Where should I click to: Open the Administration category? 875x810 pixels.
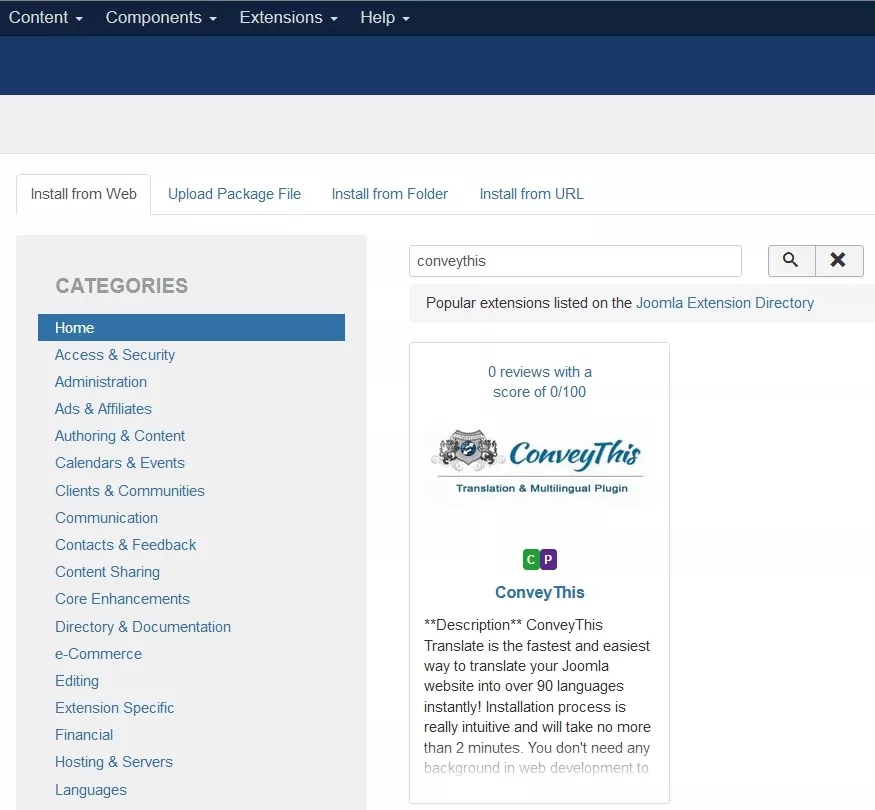pyautogui.click(x=100, y=382)
